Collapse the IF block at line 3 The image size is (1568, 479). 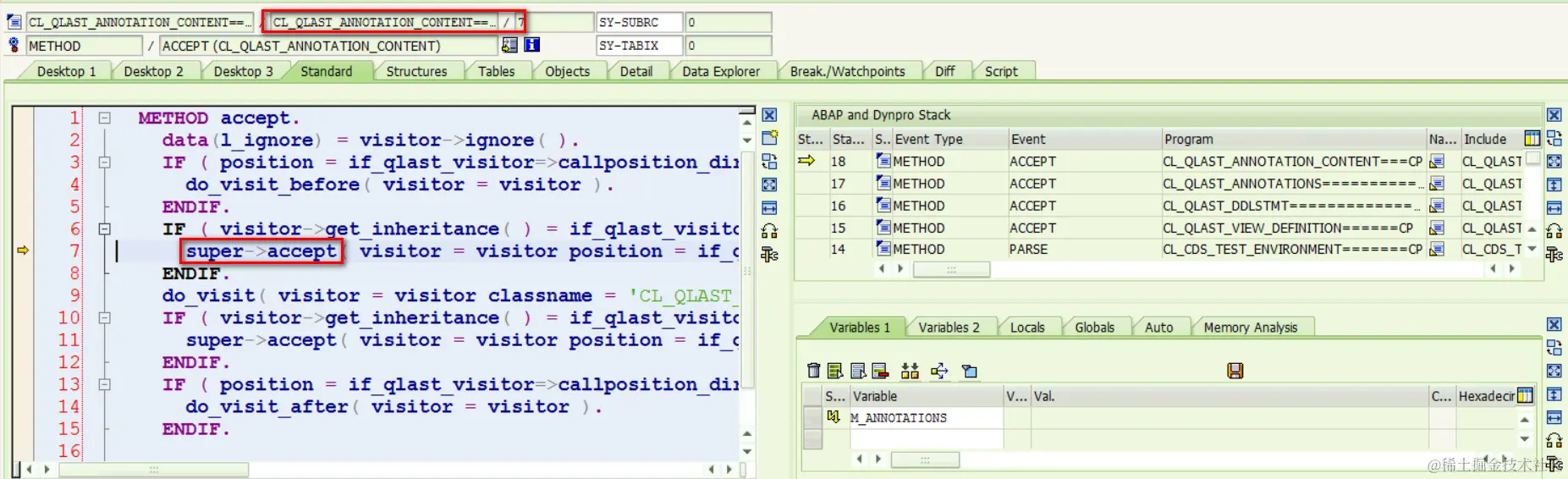point(104,162)
